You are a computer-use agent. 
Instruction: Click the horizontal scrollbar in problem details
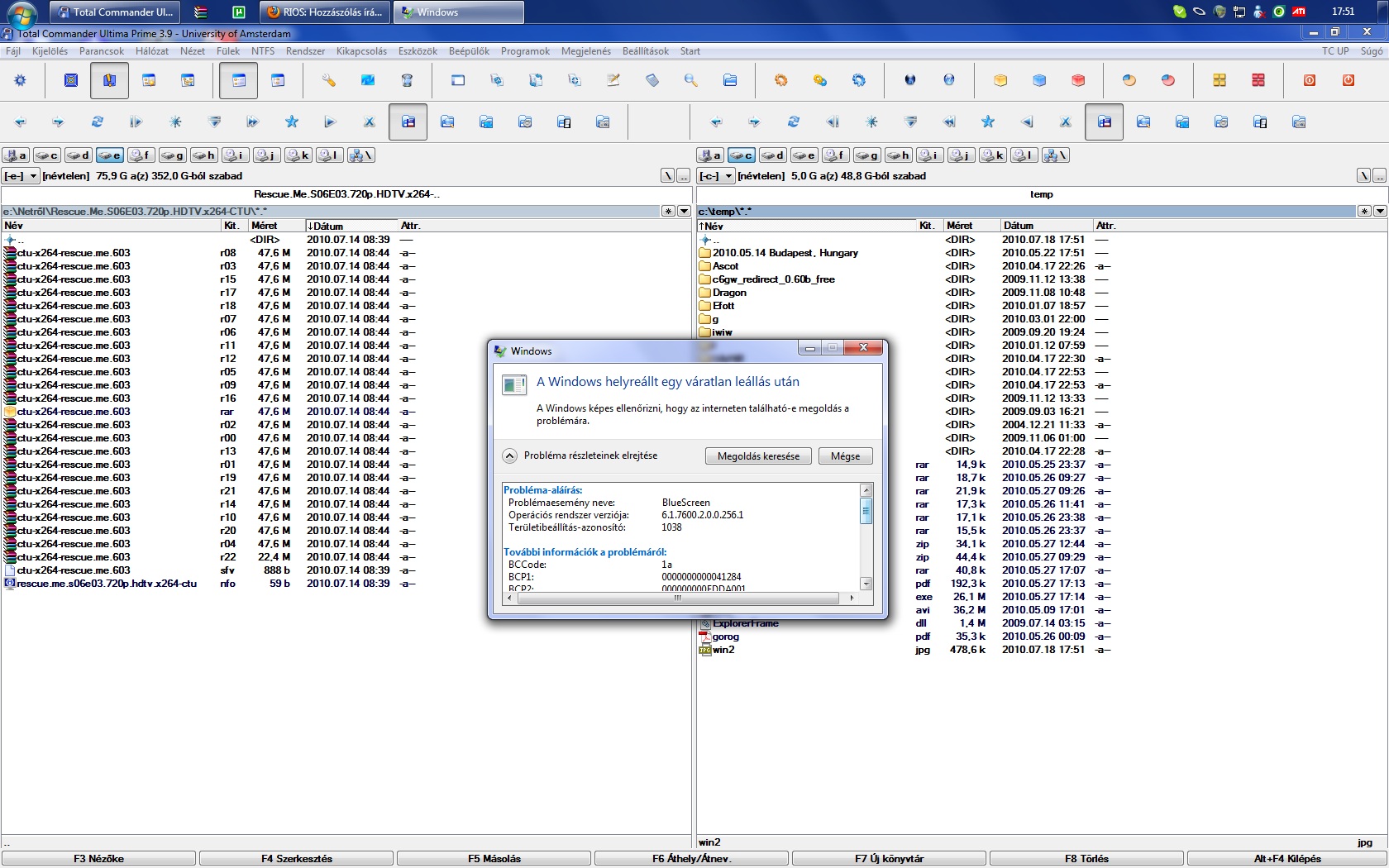678,598
